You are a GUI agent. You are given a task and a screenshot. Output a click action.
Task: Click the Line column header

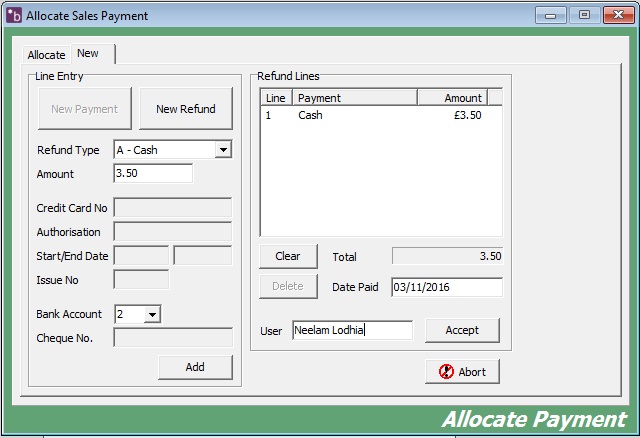[276, 98]
